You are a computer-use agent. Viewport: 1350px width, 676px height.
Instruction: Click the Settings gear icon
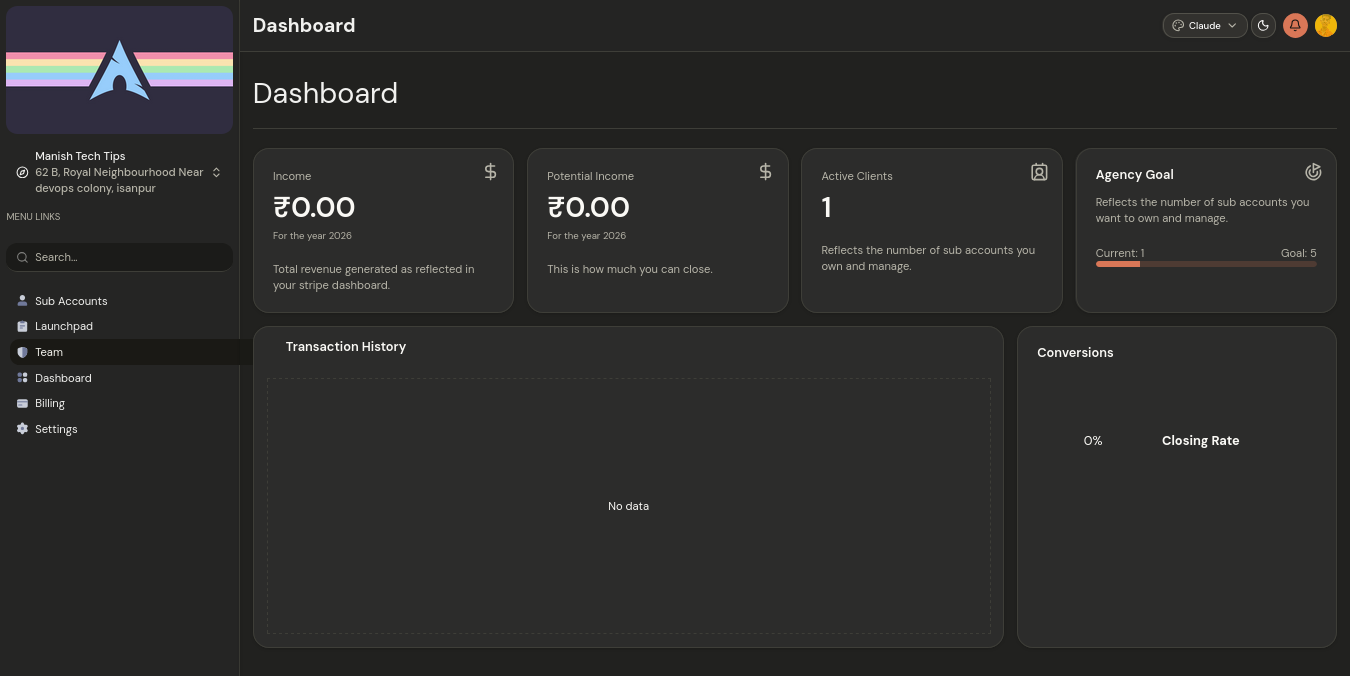coord(22,429)
